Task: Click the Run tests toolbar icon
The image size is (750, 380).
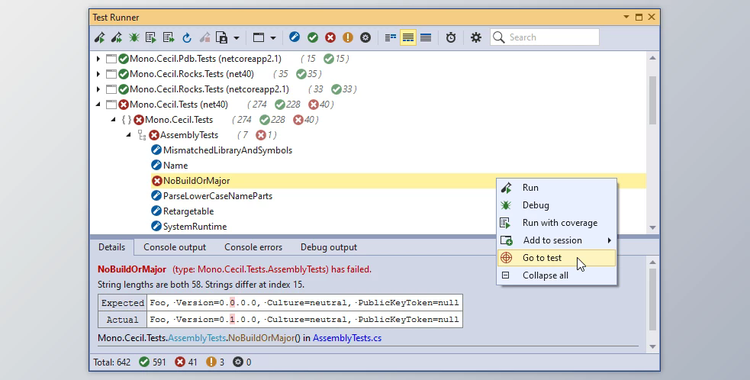Action: tap(99, 37)
